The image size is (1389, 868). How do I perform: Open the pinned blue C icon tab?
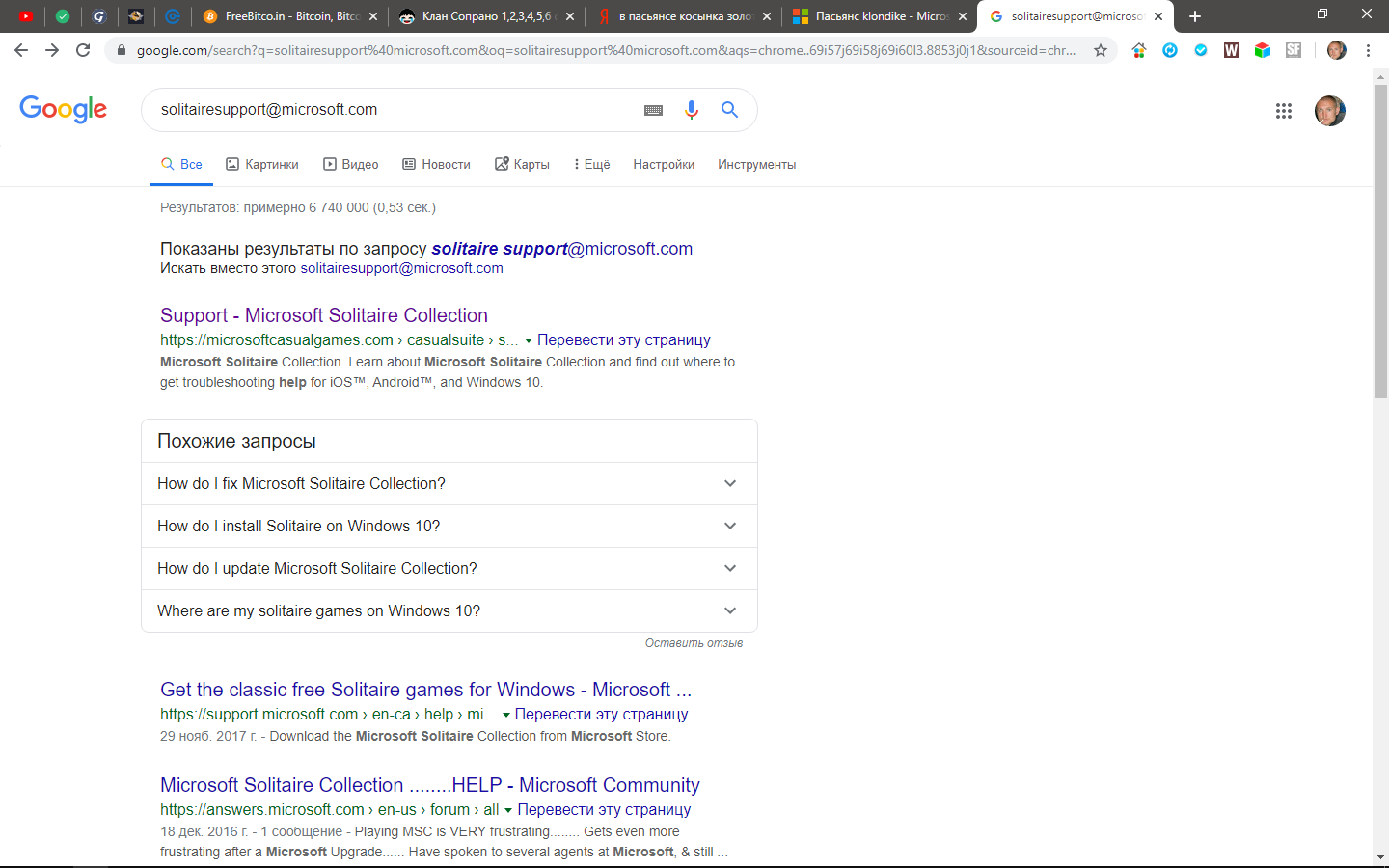173,16
